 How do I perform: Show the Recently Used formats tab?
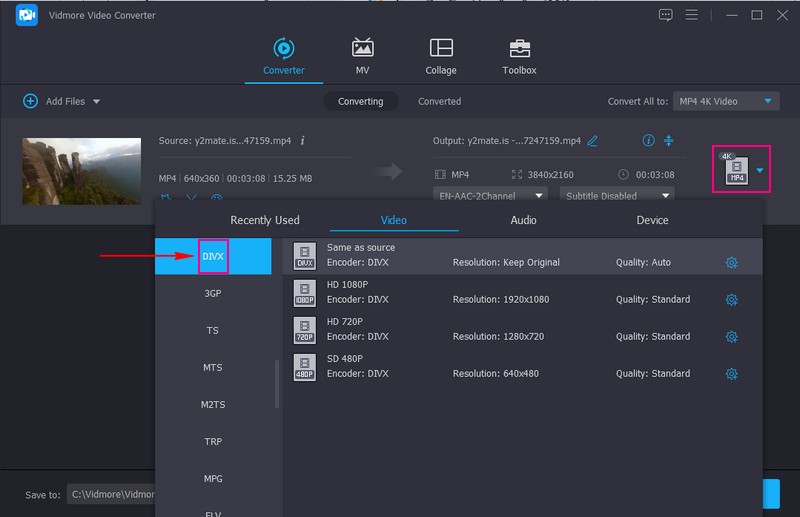pos(265,220)
